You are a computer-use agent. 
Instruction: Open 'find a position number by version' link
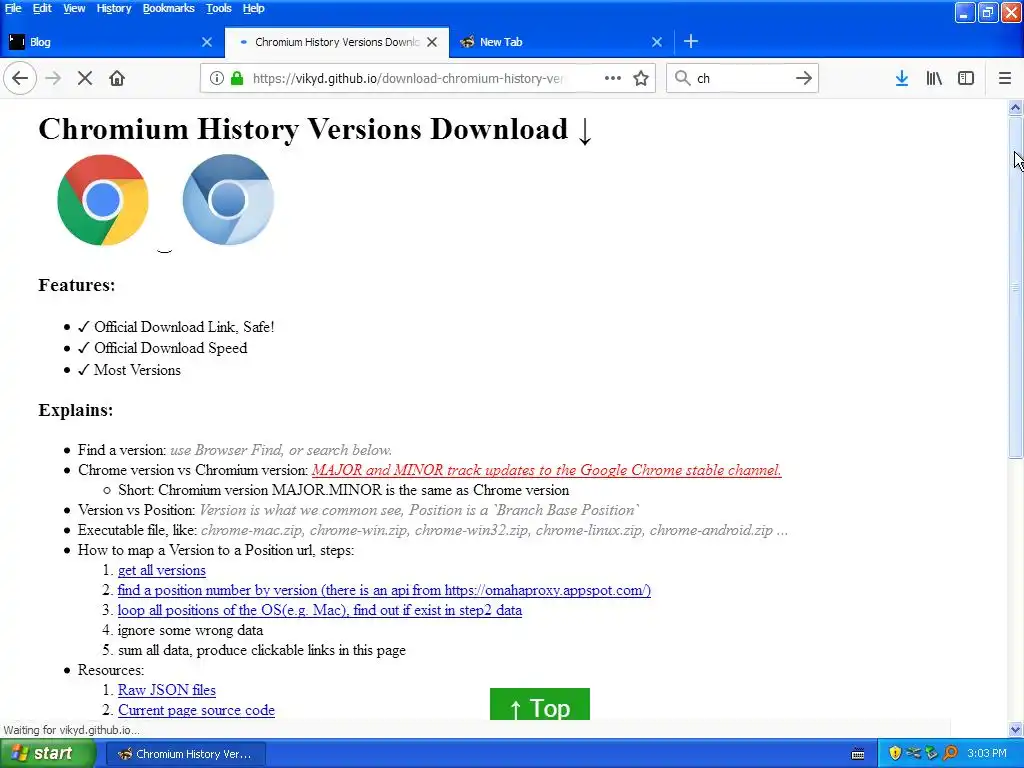(384, 590)
